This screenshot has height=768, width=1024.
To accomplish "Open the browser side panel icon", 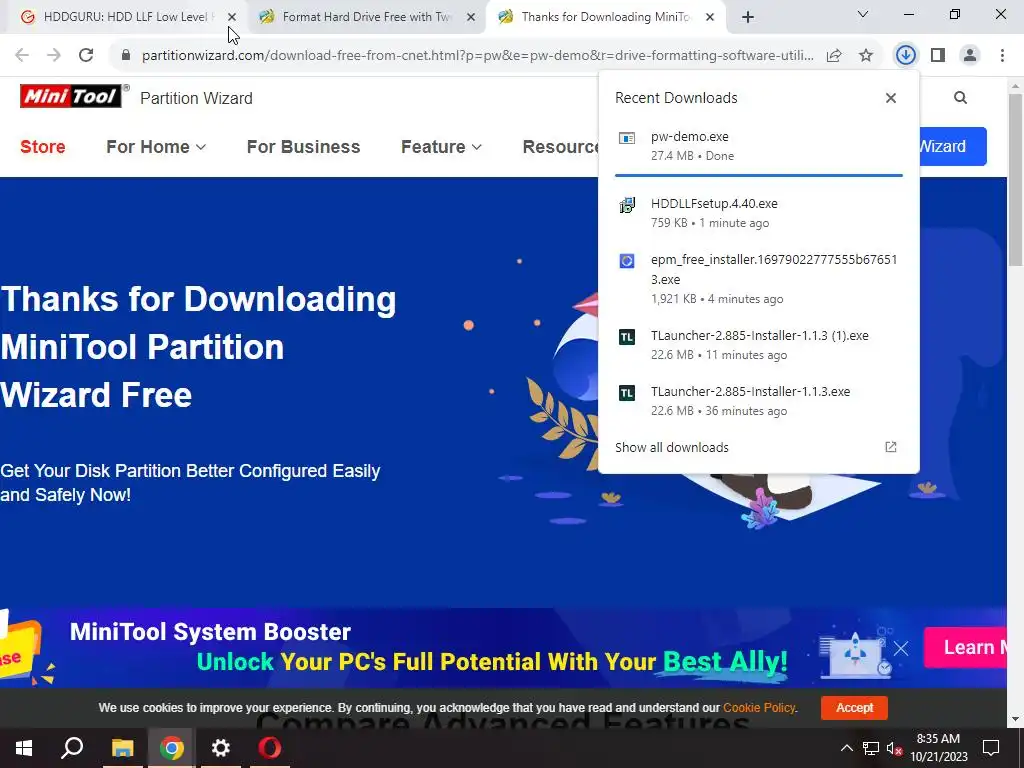I will click(x=938, y=56).
